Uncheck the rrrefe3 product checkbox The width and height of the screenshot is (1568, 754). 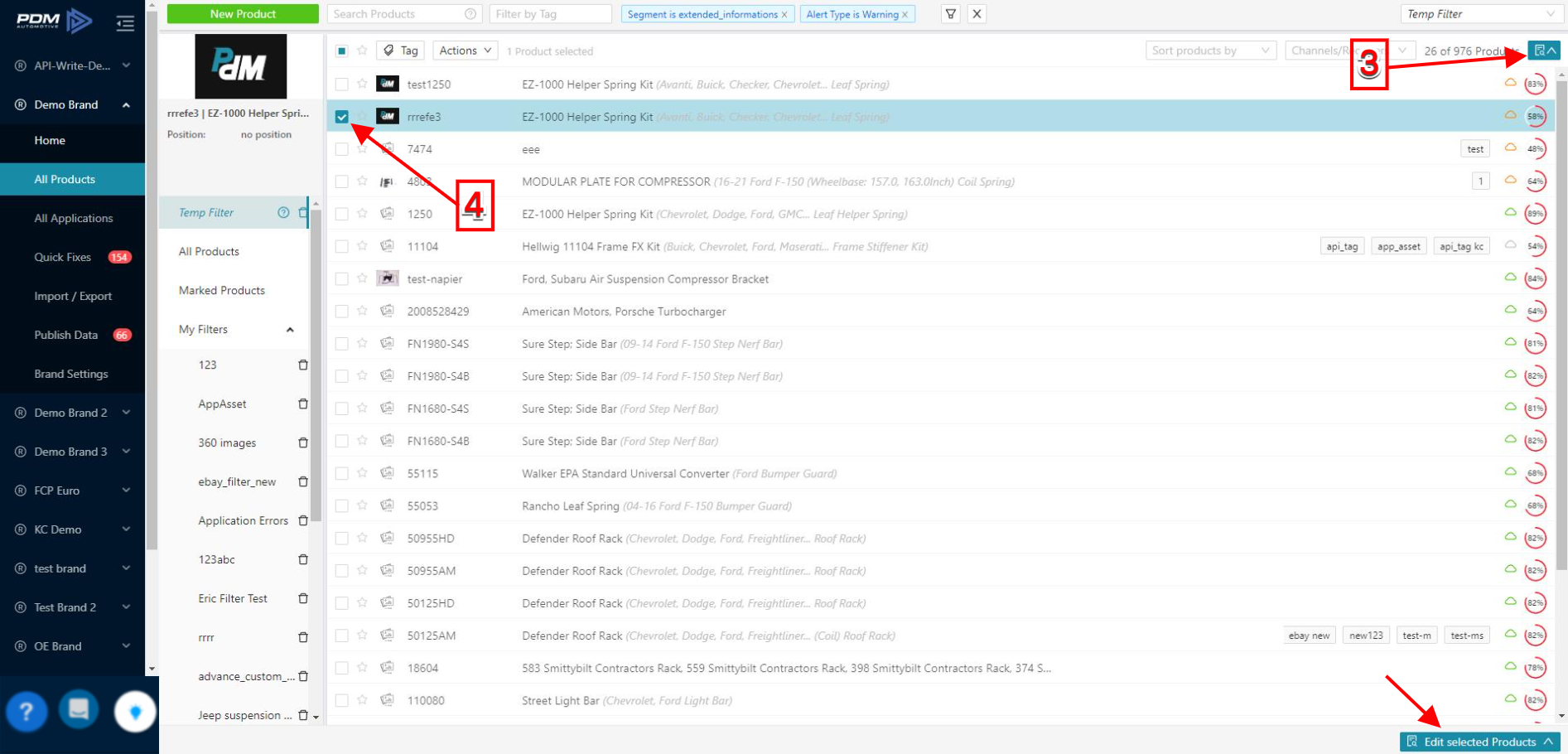pyautogui.click(x=341, y=117)
